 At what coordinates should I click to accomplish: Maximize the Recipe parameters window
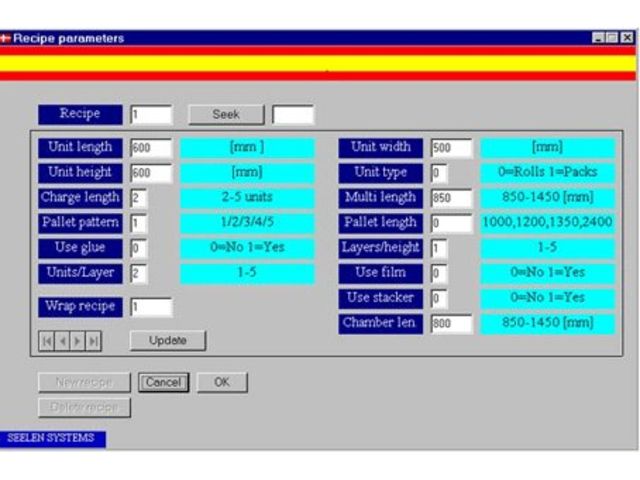(613, 38)
